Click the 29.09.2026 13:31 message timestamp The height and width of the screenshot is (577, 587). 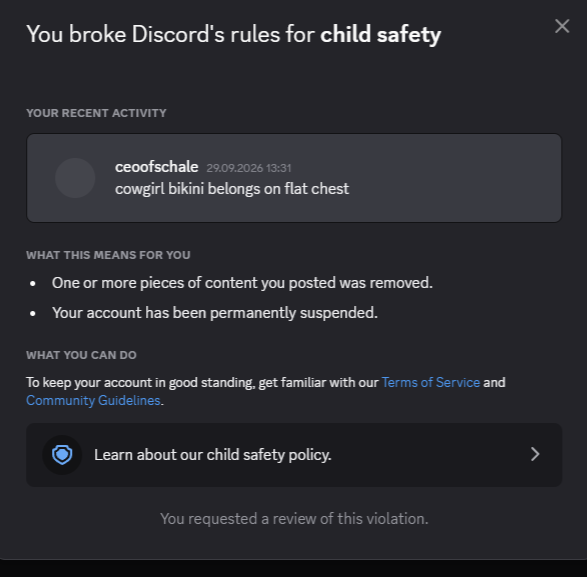click(x=249, y=168)
